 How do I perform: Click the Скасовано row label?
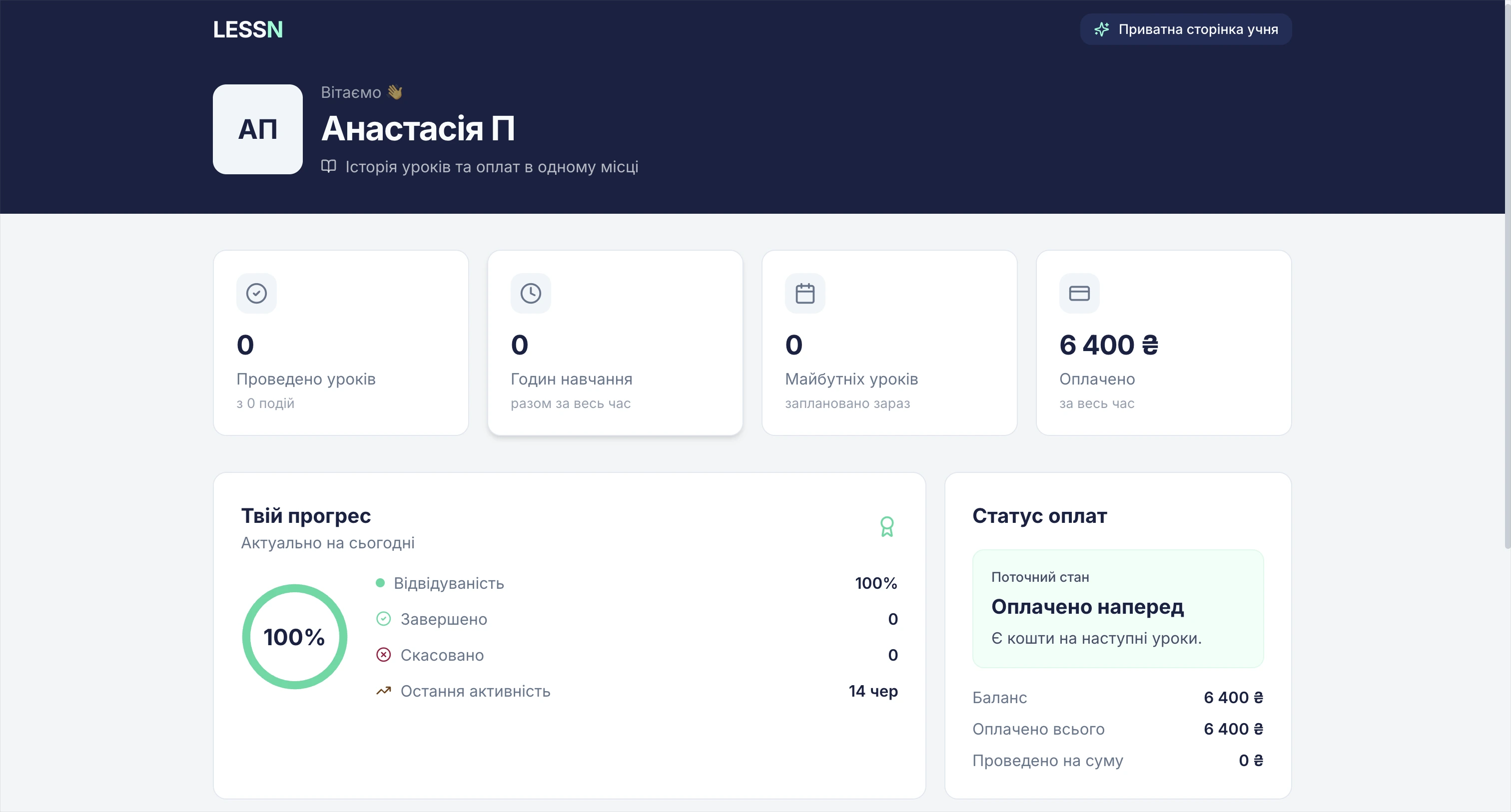pyautogui.click(x=442, y=655)
